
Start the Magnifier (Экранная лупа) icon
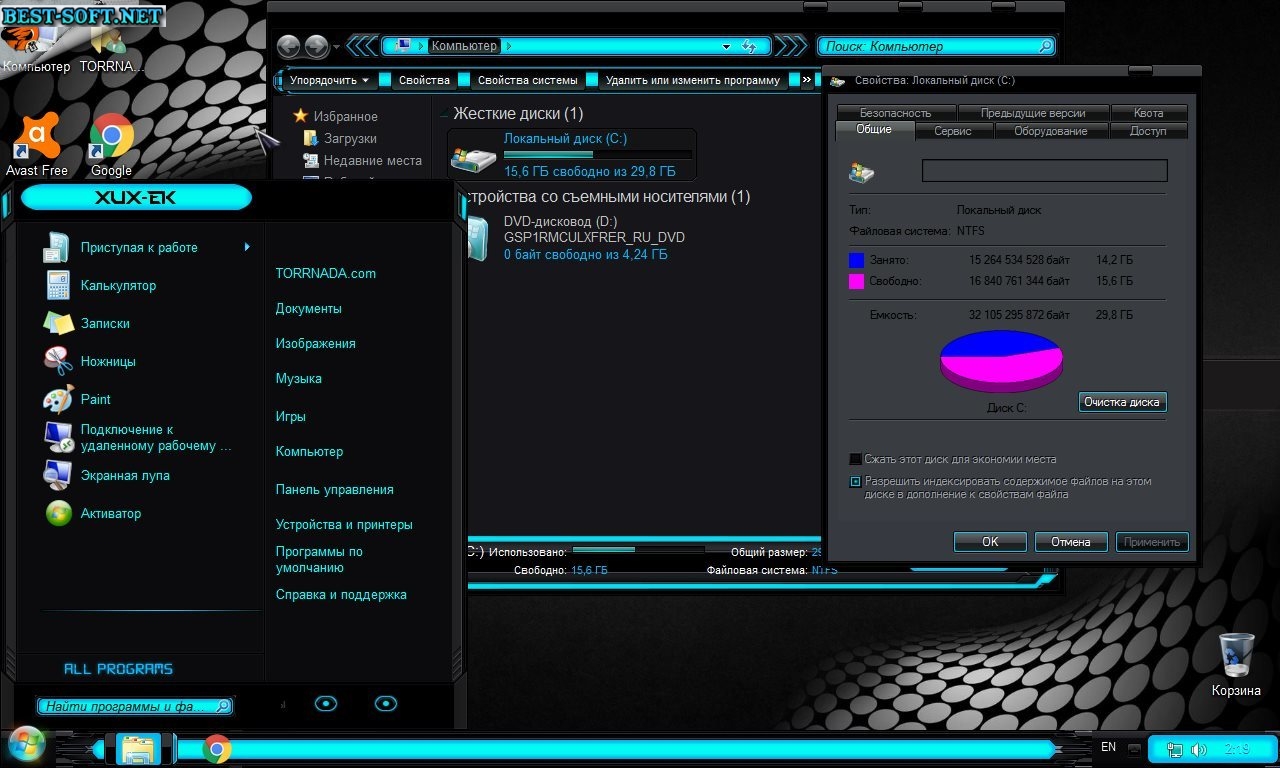[57, 475]
